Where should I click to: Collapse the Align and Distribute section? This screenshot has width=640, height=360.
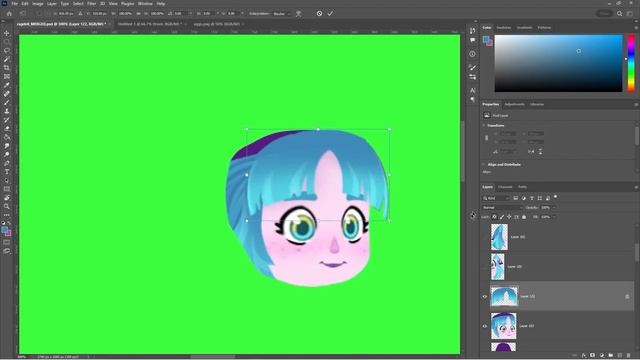click(484, 164)
